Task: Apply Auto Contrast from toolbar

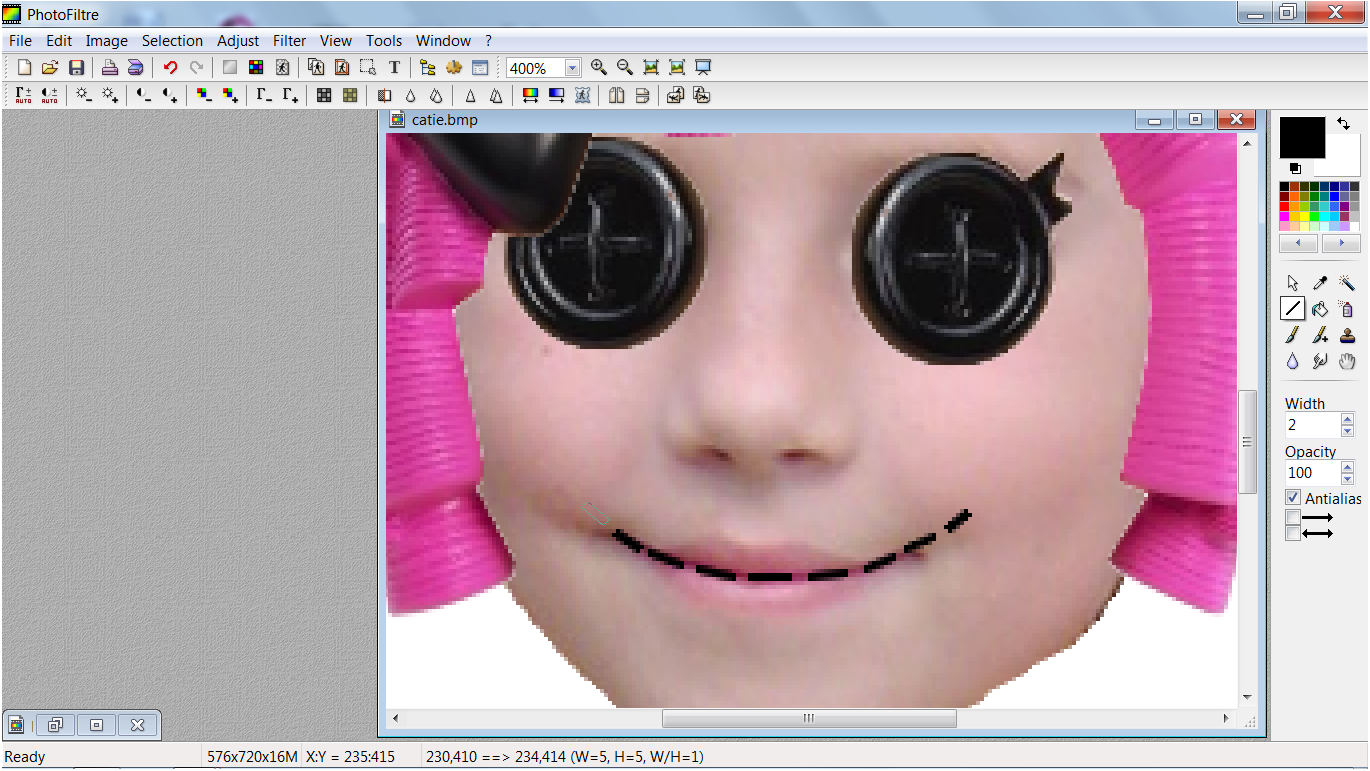Action: click(x=49, y=95)
